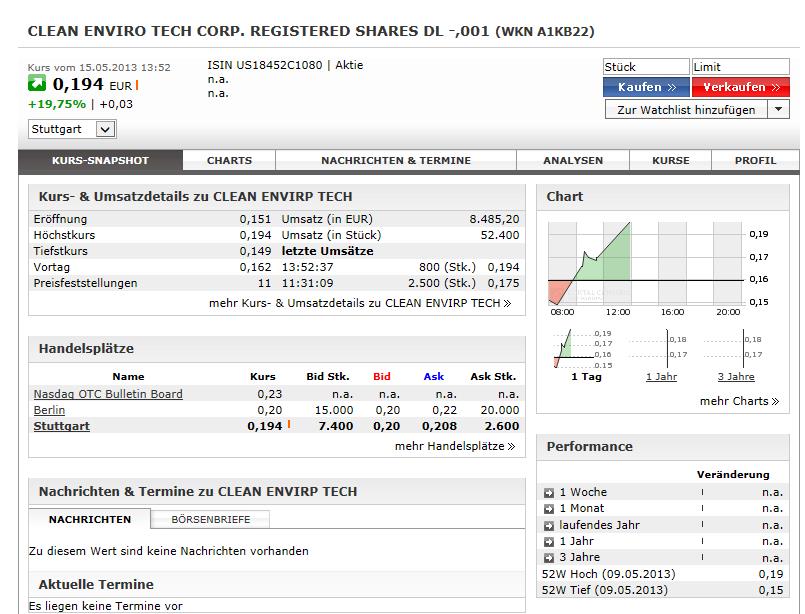This screenshot has width=805, height=614.
Task: Click the arrow icon beside 1 Woche performance
Action: pyautogui.click(x=549, y=492)
